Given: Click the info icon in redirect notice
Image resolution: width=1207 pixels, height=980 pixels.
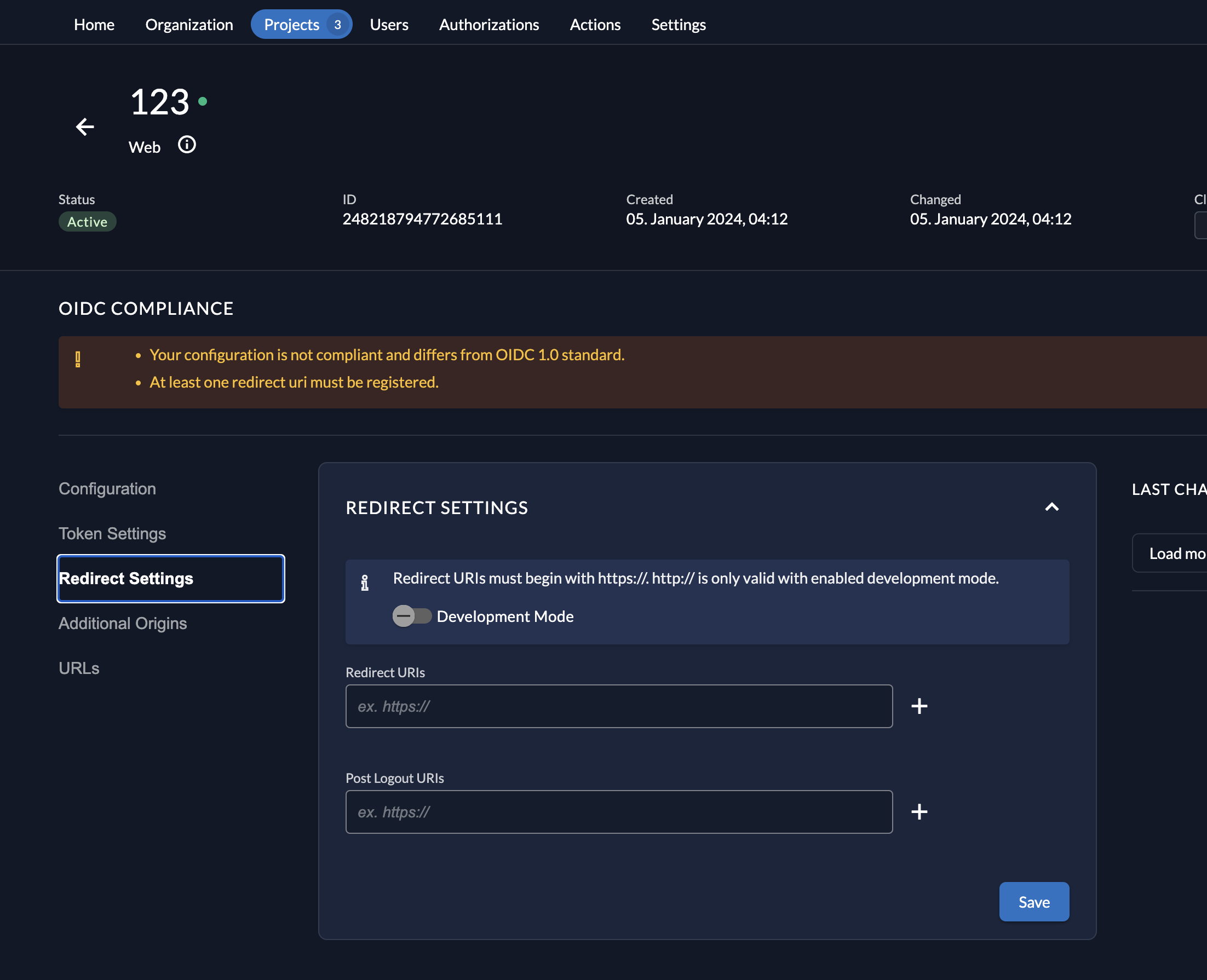Looking at the screenshot, I should tap(365, 583).
